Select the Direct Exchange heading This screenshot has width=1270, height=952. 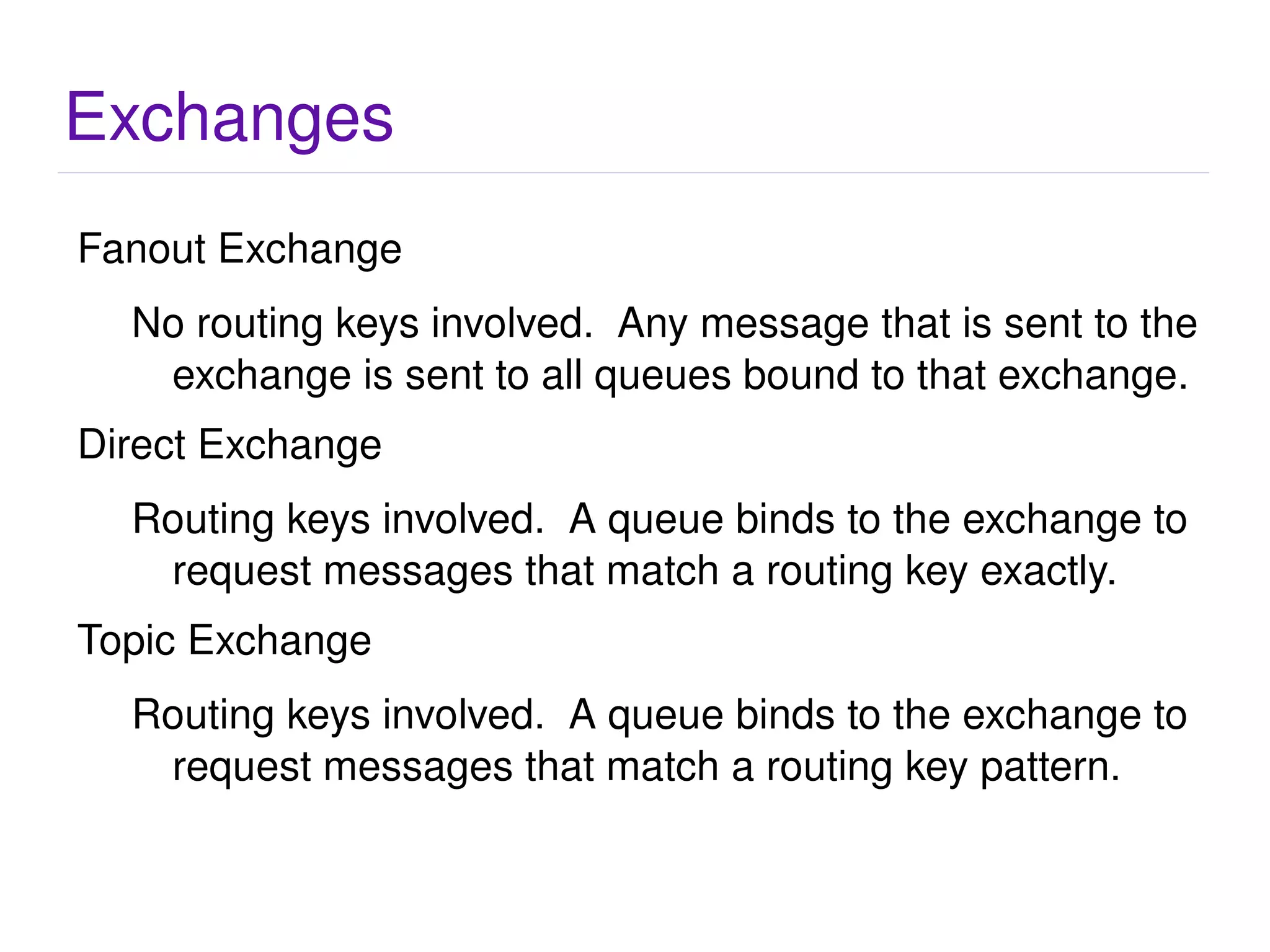(x=229, y=445)
